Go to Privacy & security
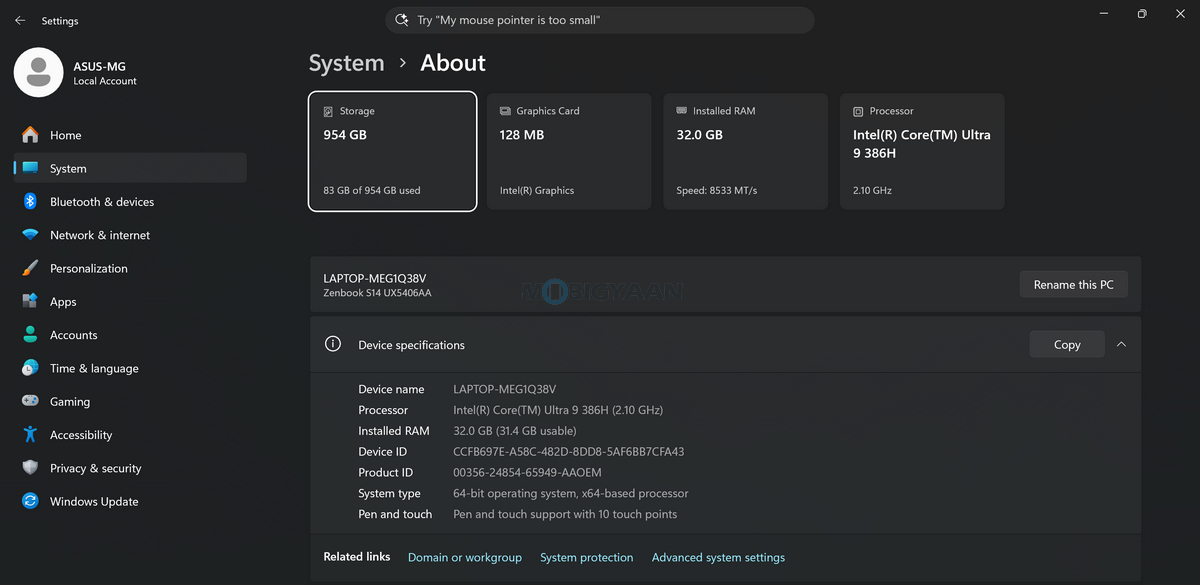 (x=130, y=468)
